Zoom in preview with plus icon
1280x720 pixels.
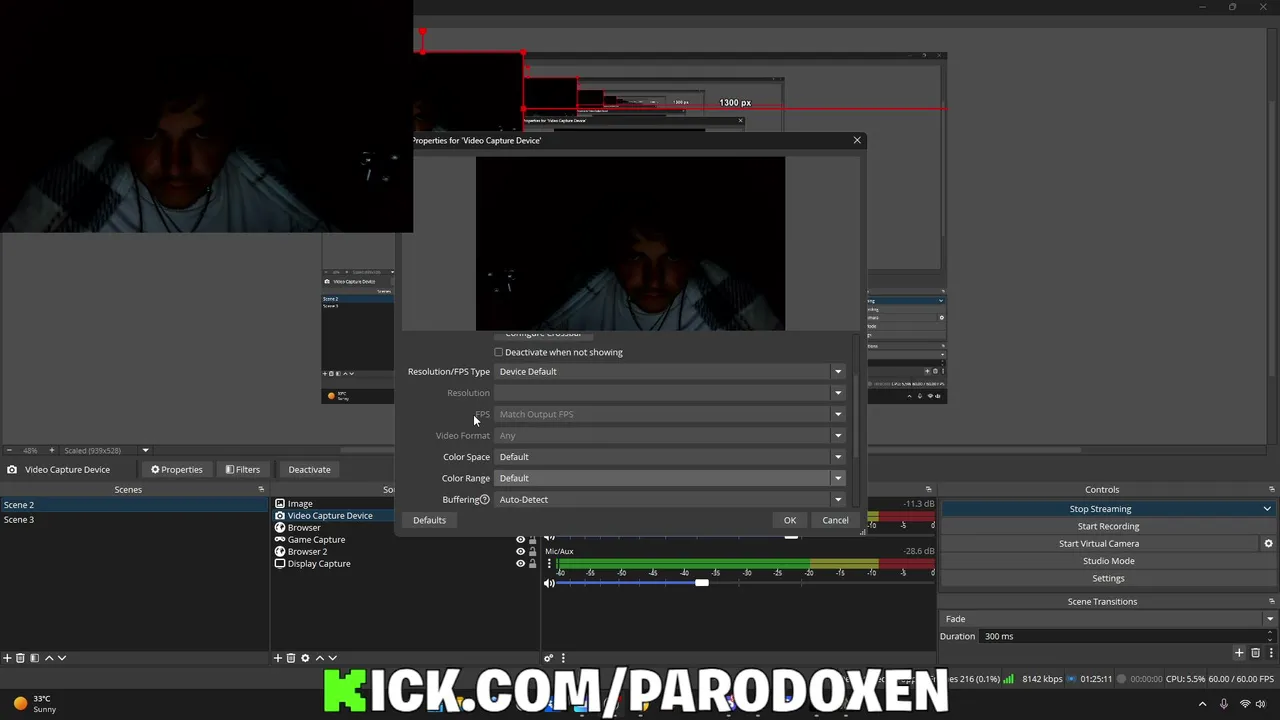click(52, 450)
